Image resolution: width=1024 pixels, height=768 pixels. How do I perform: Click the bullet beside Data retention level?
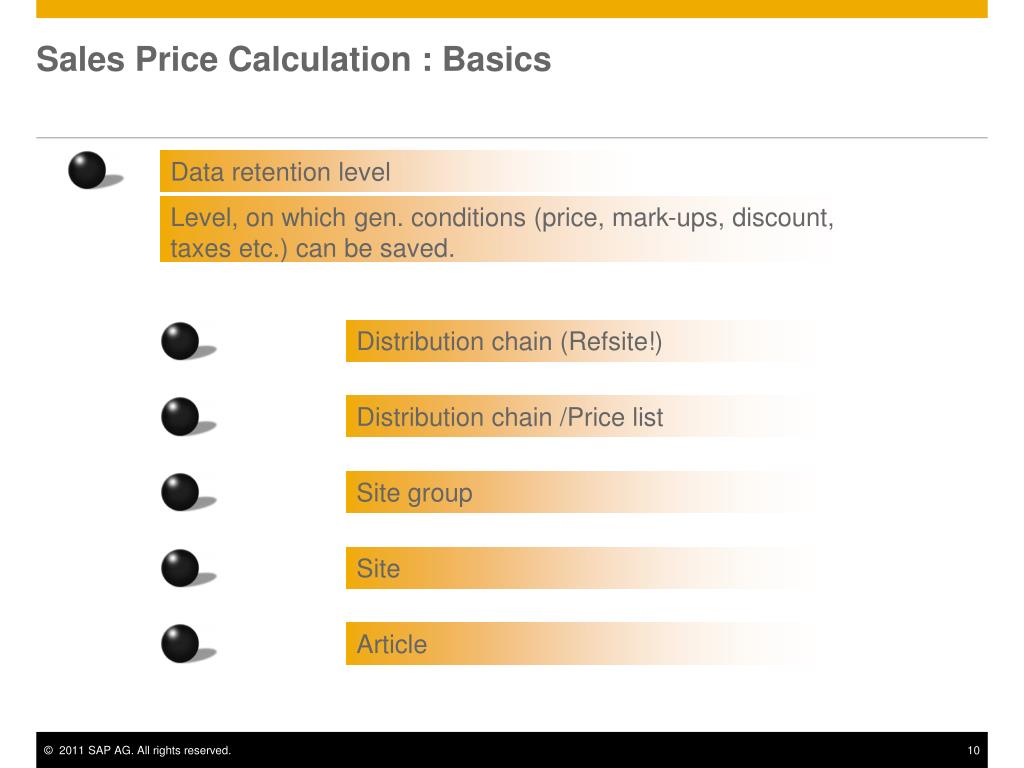(88, 170)
